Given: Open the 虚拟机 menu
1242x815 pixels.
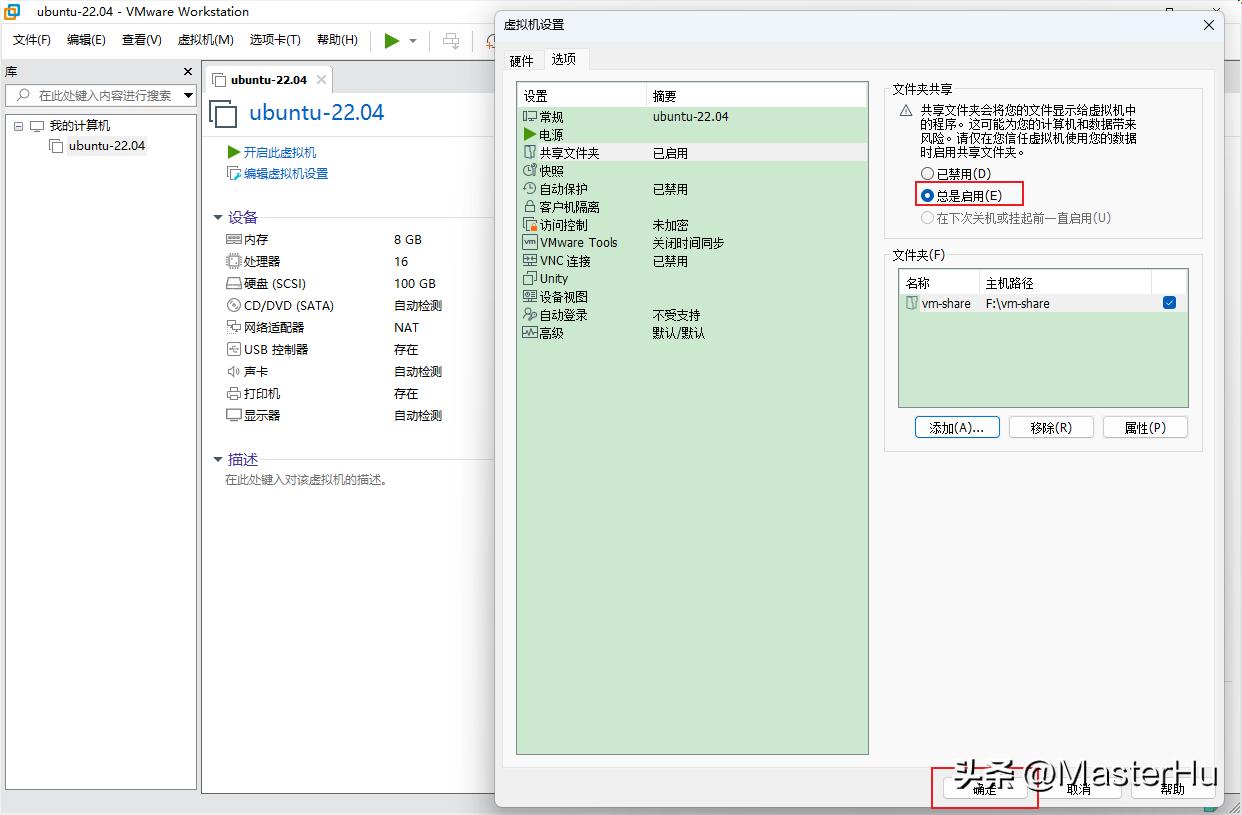Looking at the screenshot, I should [204, 40].
